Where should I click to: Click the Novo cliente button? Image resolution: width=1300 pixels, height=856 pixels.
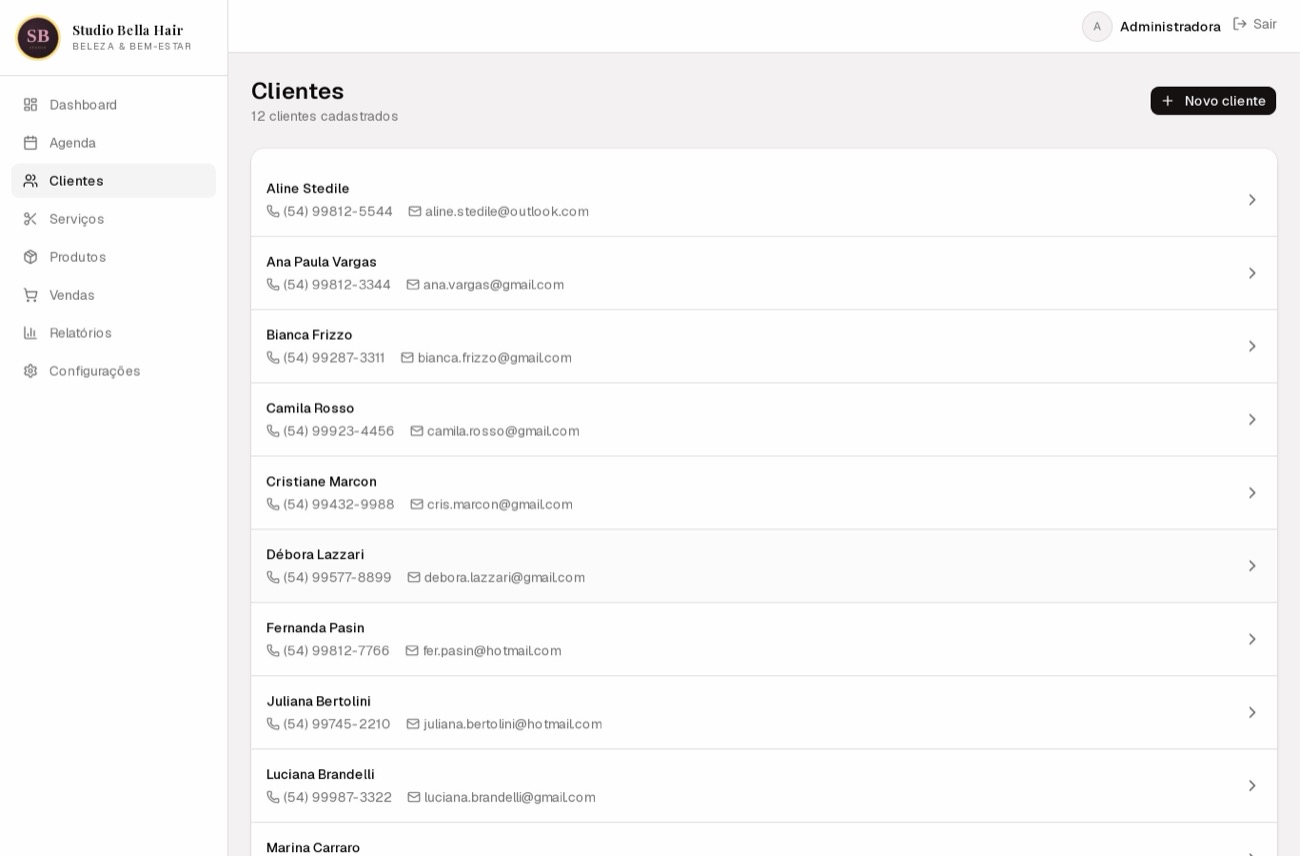coord(1213,101)
